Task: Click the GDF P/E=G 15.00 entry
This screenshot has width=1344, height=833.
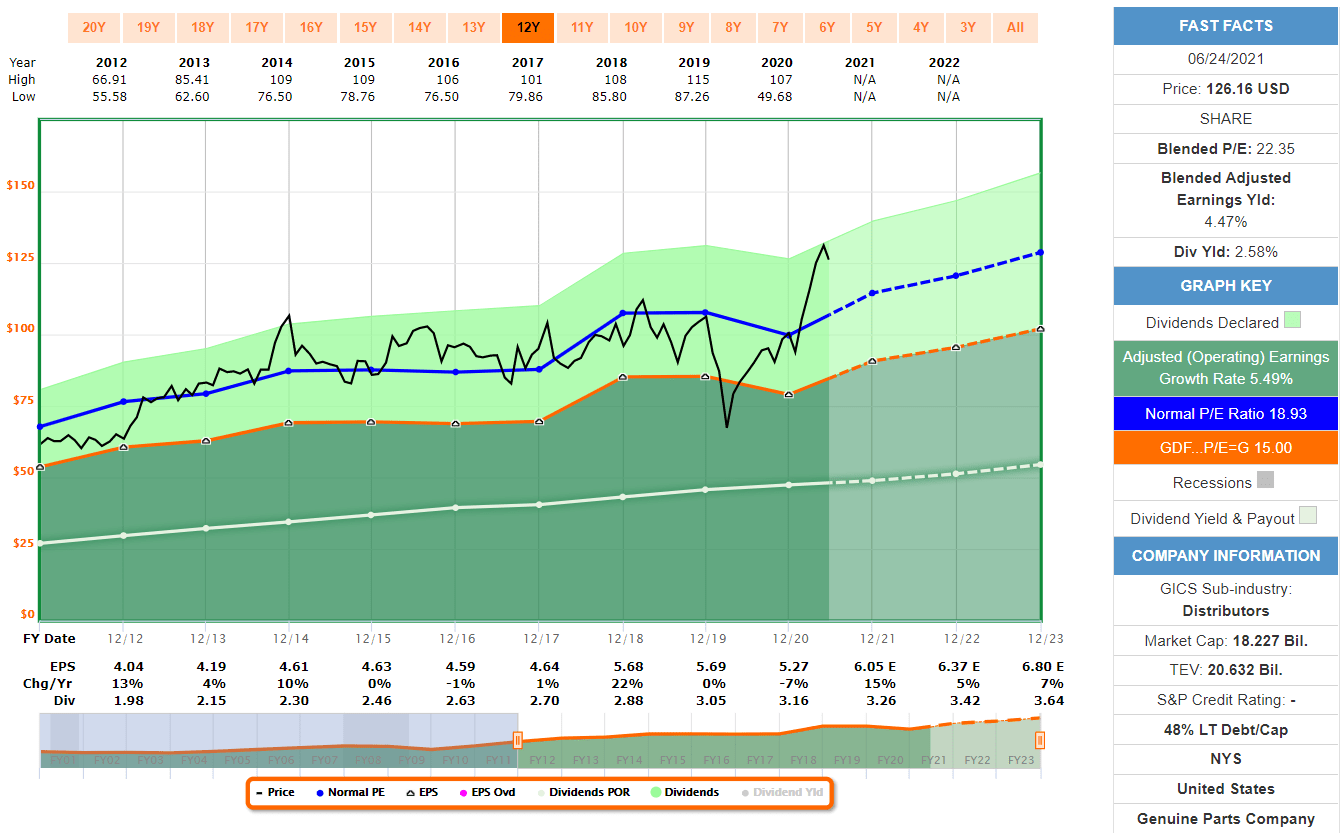Action: point(1224,447)
